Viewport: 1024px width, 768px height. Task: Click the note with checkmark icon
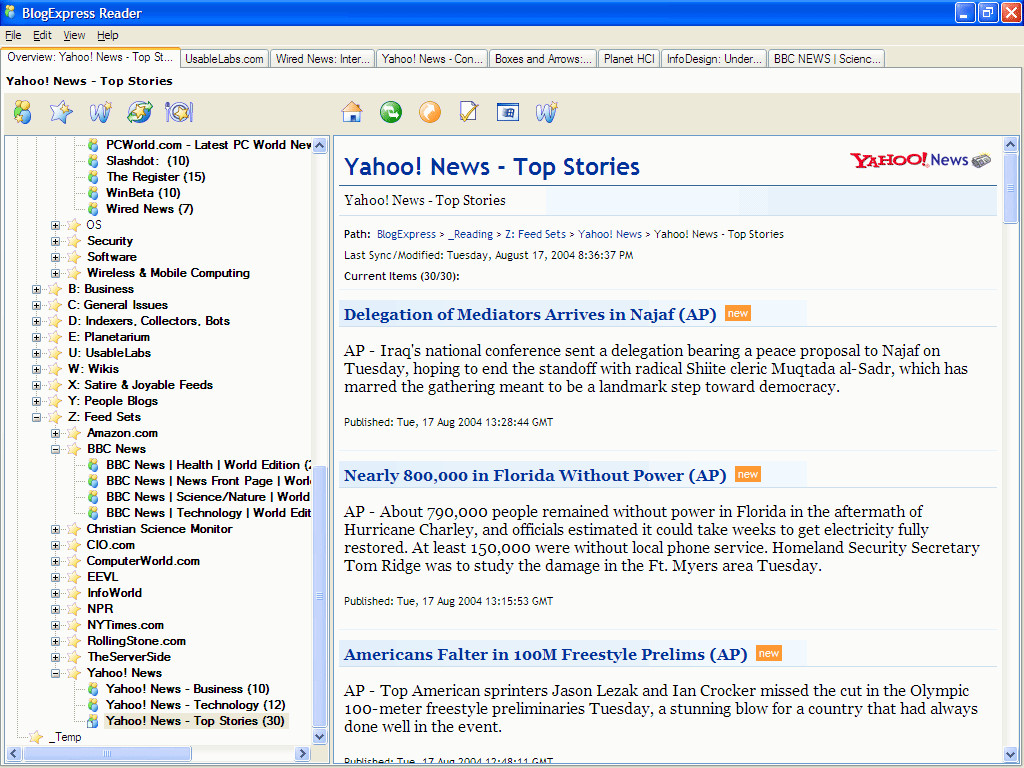pos(469,112)
